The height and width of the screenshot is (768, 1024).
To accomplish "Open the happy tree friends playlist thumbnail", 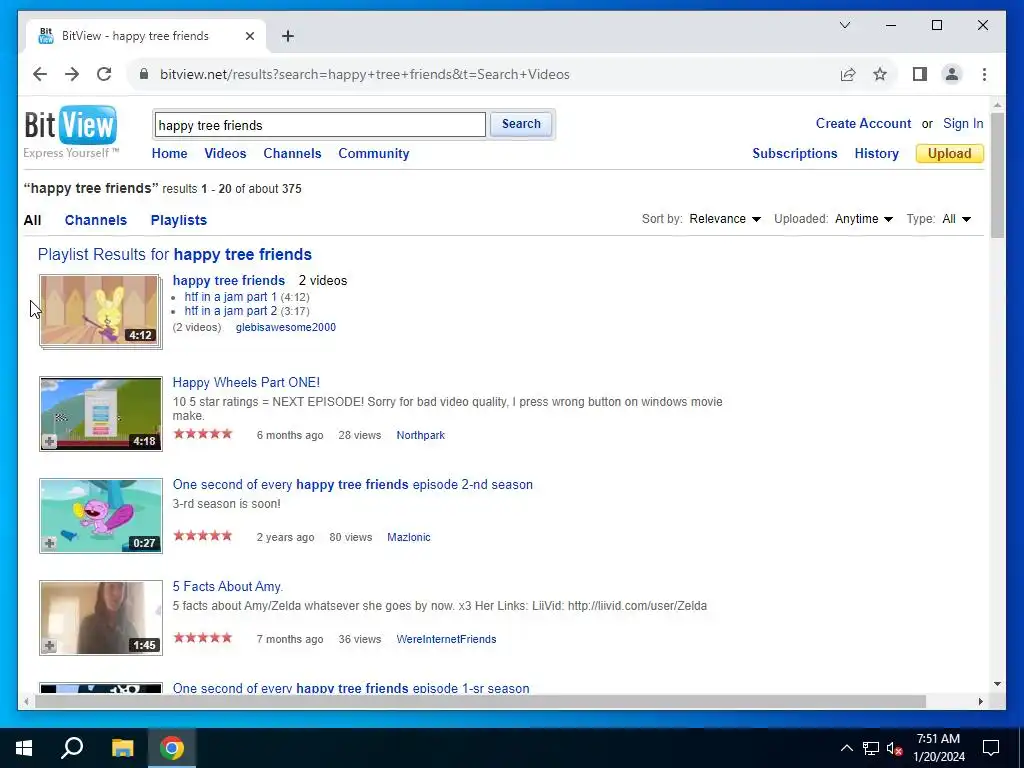I will (x=100, y=311).
